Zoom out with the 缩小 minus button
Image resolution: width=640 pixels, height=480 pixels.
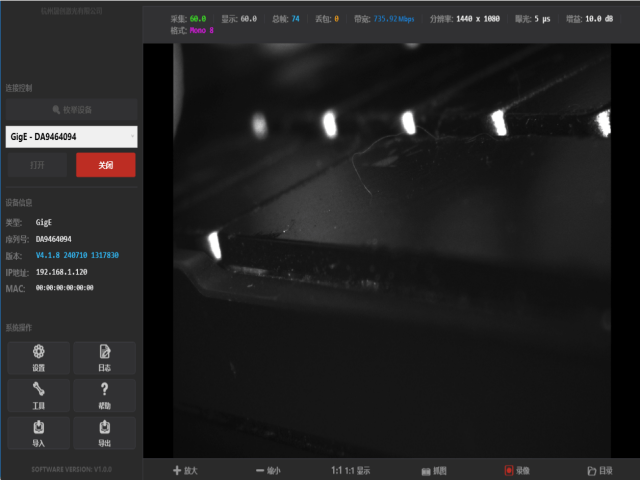[x=267, y=470]
